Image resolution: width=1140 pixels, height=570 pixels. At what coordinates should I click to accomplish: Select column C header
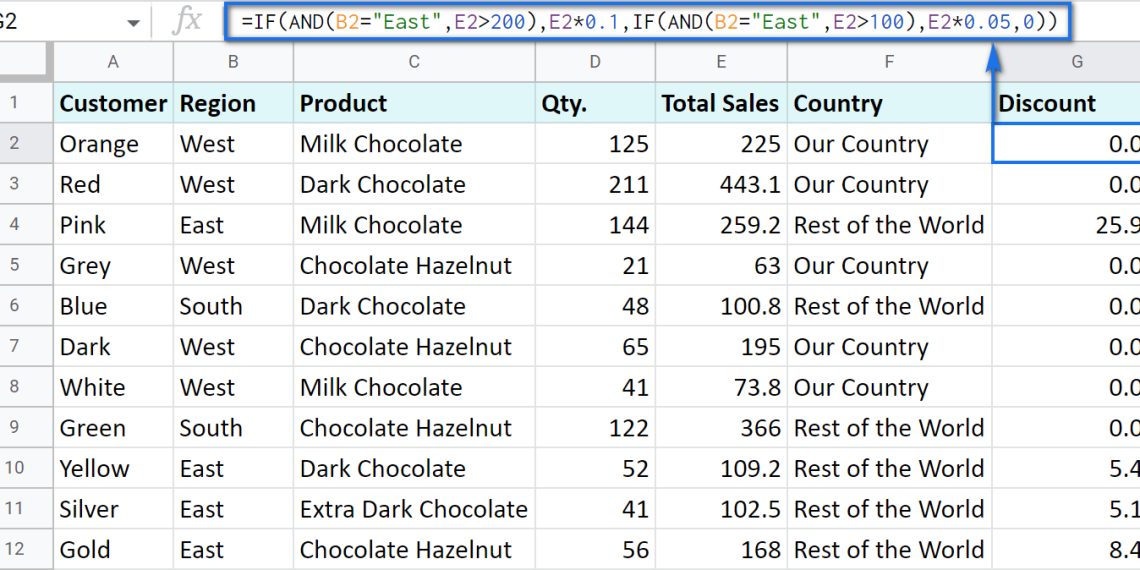[414, 62]
